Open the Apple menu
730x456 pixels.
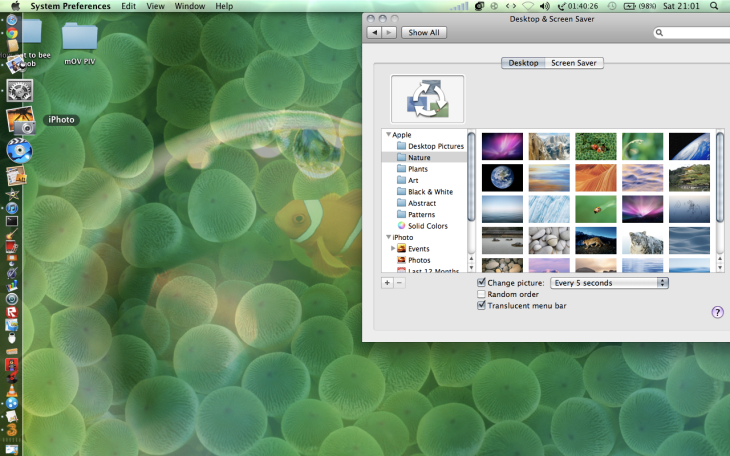point(15,6)
